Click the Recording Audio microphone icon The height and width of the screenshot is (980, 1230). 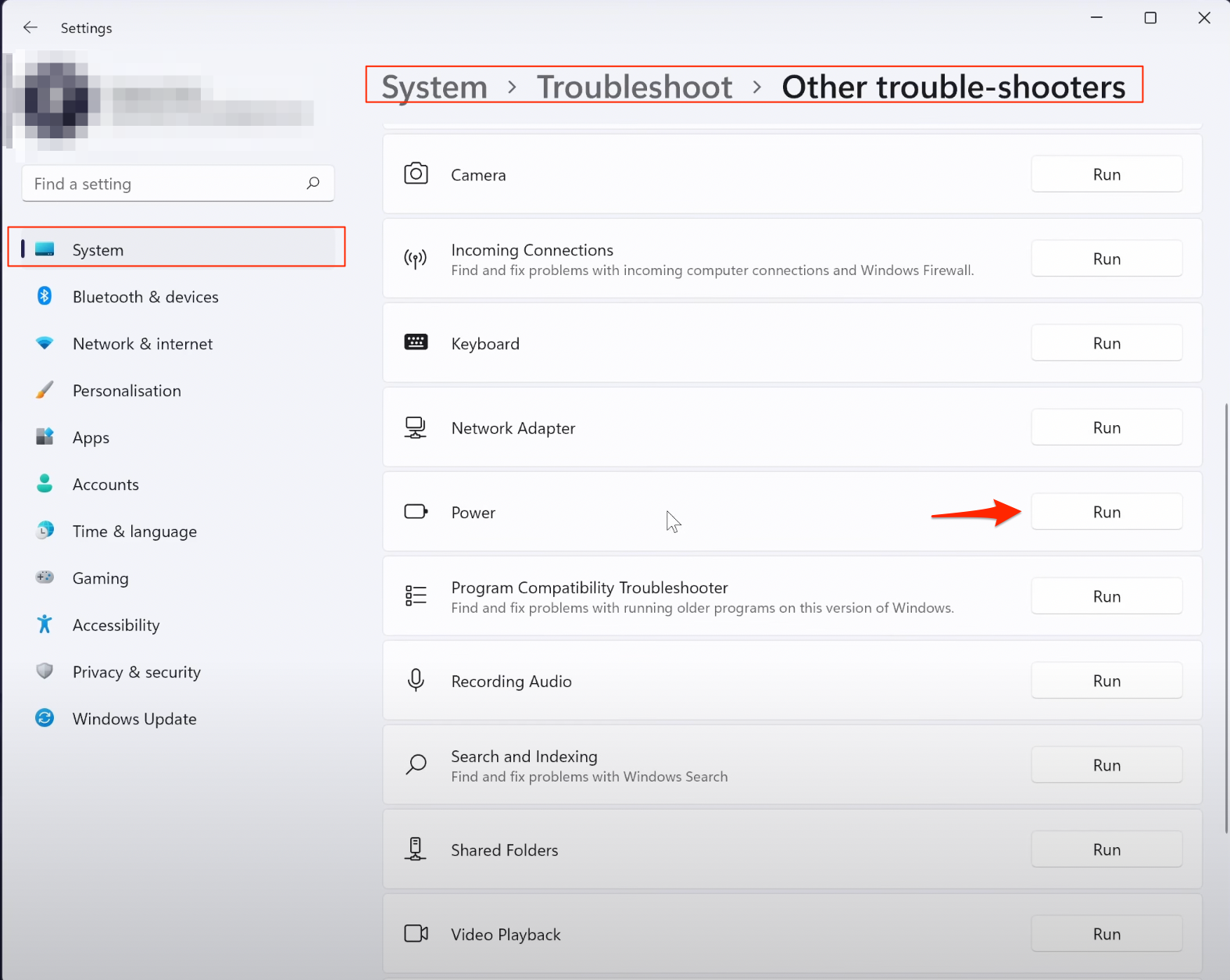tap(416, 680)
